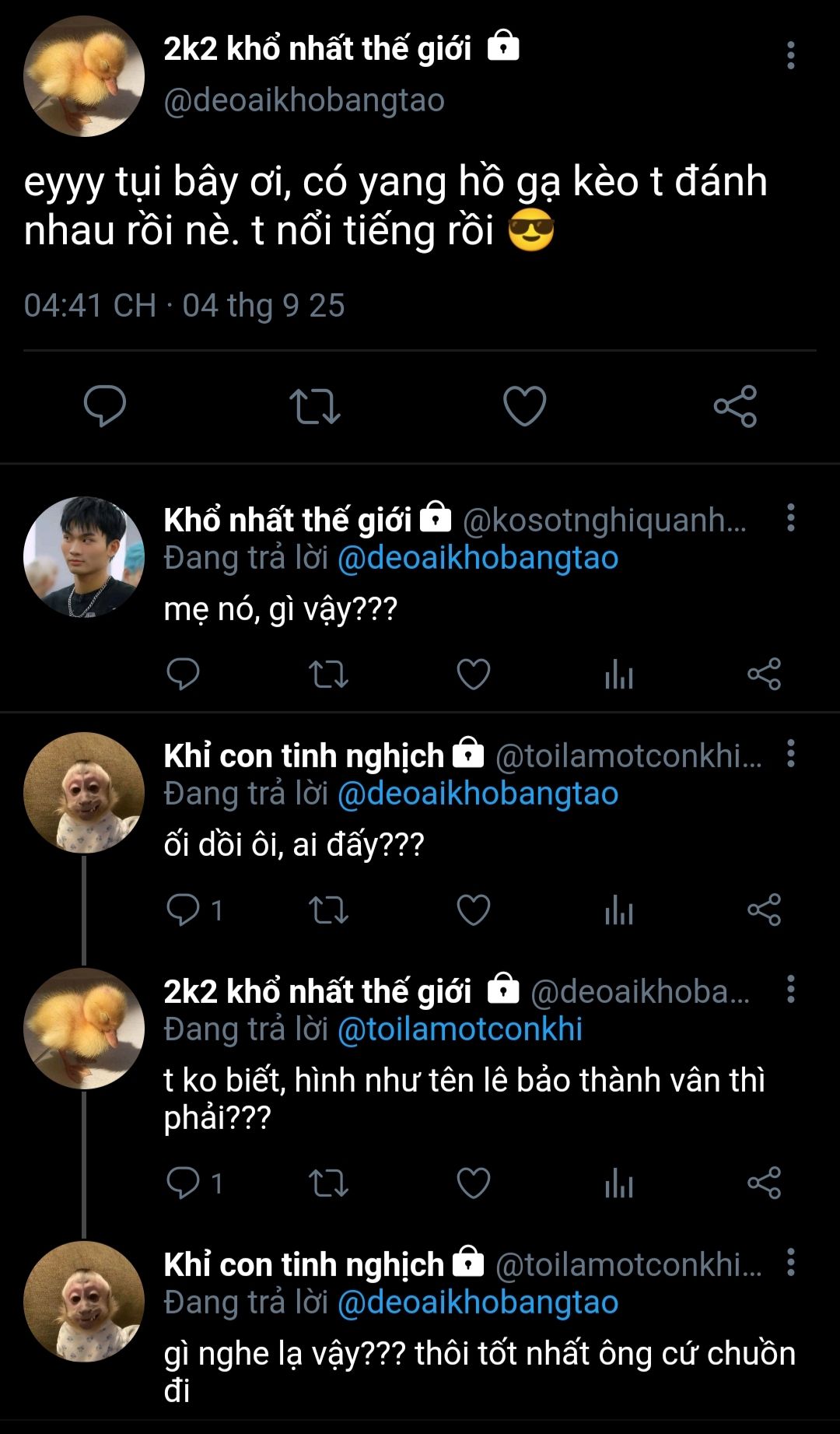This screenshot has height=1434, width=840.
Task: Retweet the main post about yang hồ
Action: pyautogui.click(x=314, y=406)
